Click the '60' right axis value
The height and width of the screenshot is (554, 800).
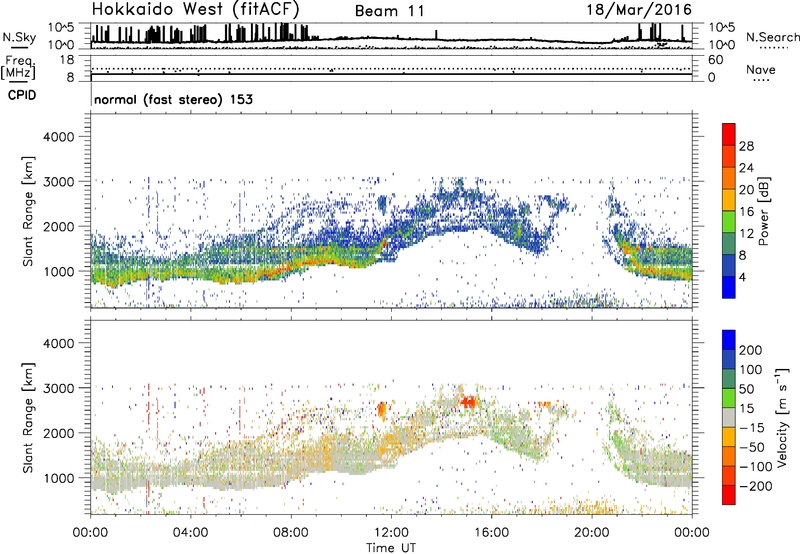715,60
